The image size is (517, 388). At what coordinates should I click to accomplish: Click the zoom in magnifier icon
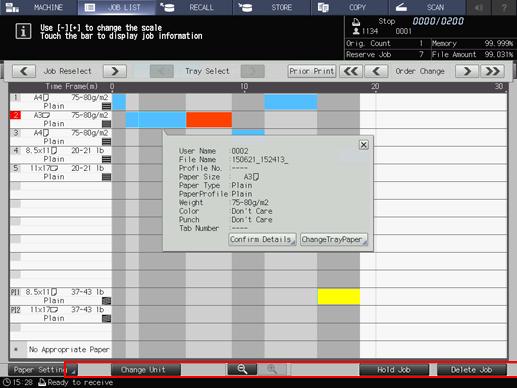[x=272, y=369]
